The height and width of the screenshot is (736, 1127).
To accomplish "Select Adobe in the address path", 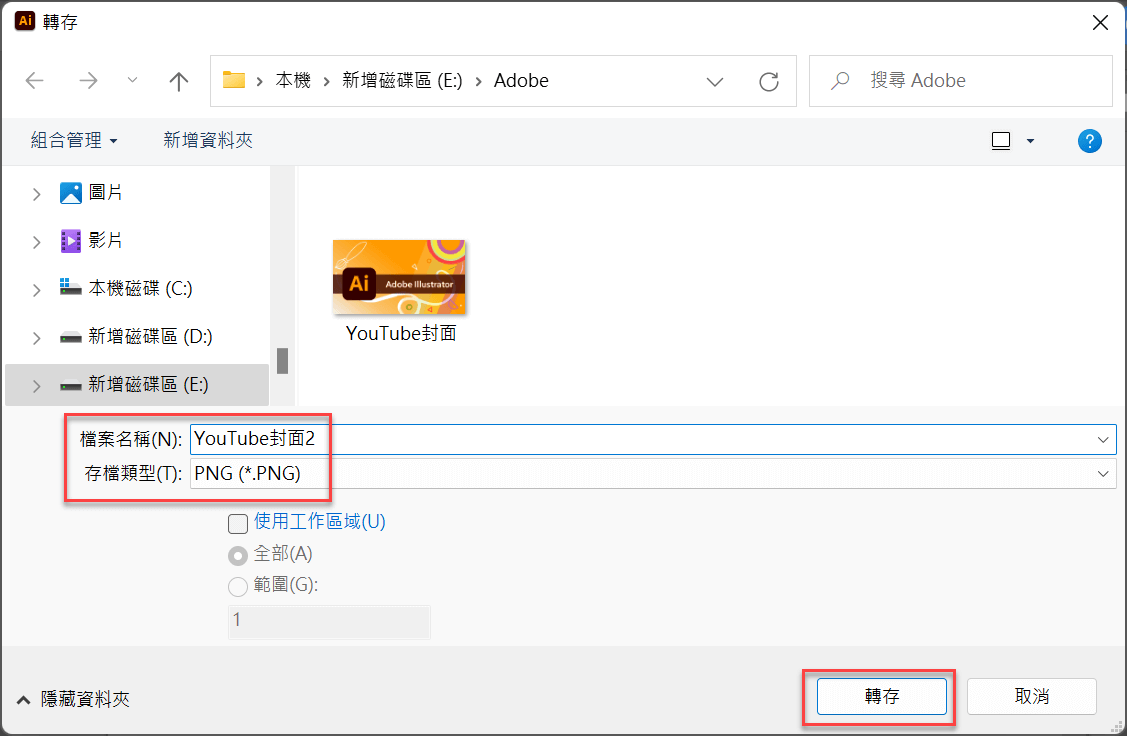I will tap(521, 80).
